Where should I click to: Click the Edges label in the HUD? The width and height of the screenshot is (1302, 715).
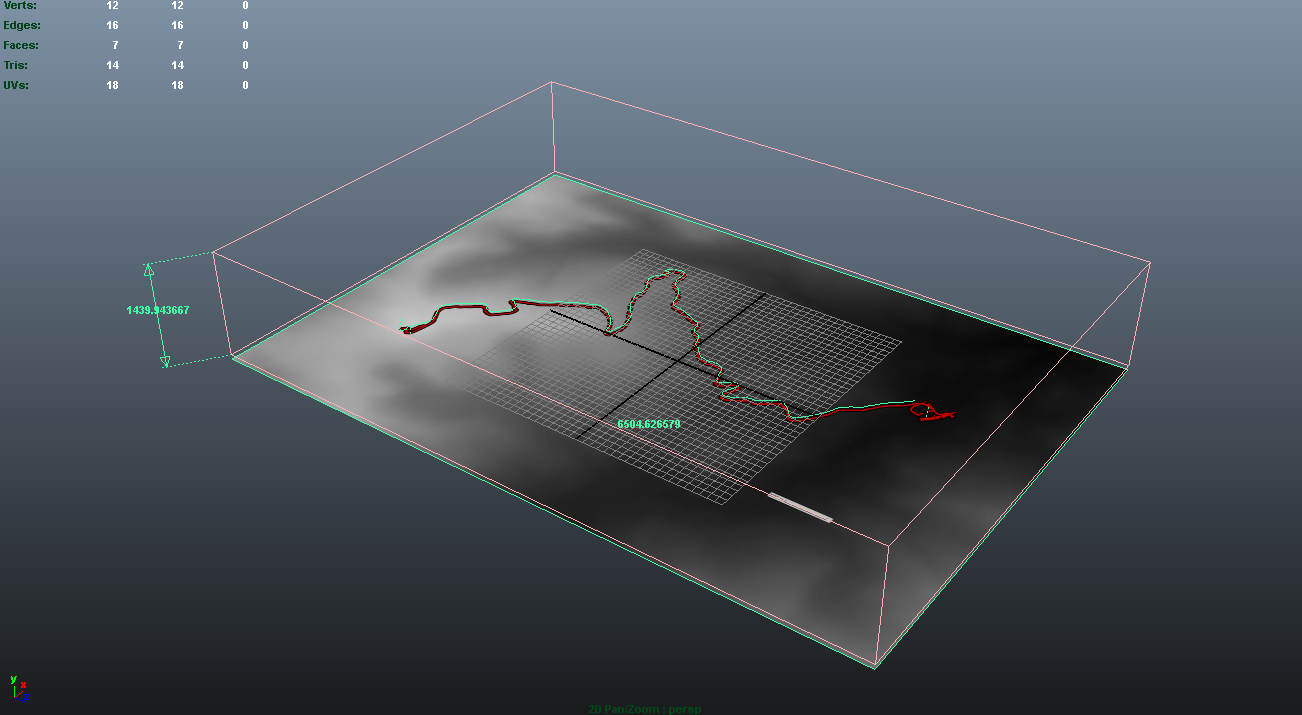(x=21, y=25)
